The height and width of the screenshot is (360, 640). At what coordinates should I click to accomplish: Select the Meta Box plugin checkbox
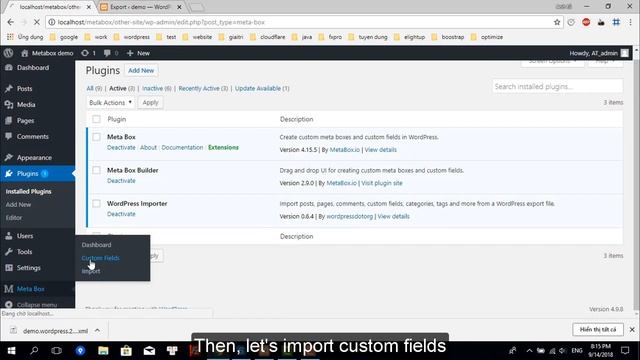[96, 137]
